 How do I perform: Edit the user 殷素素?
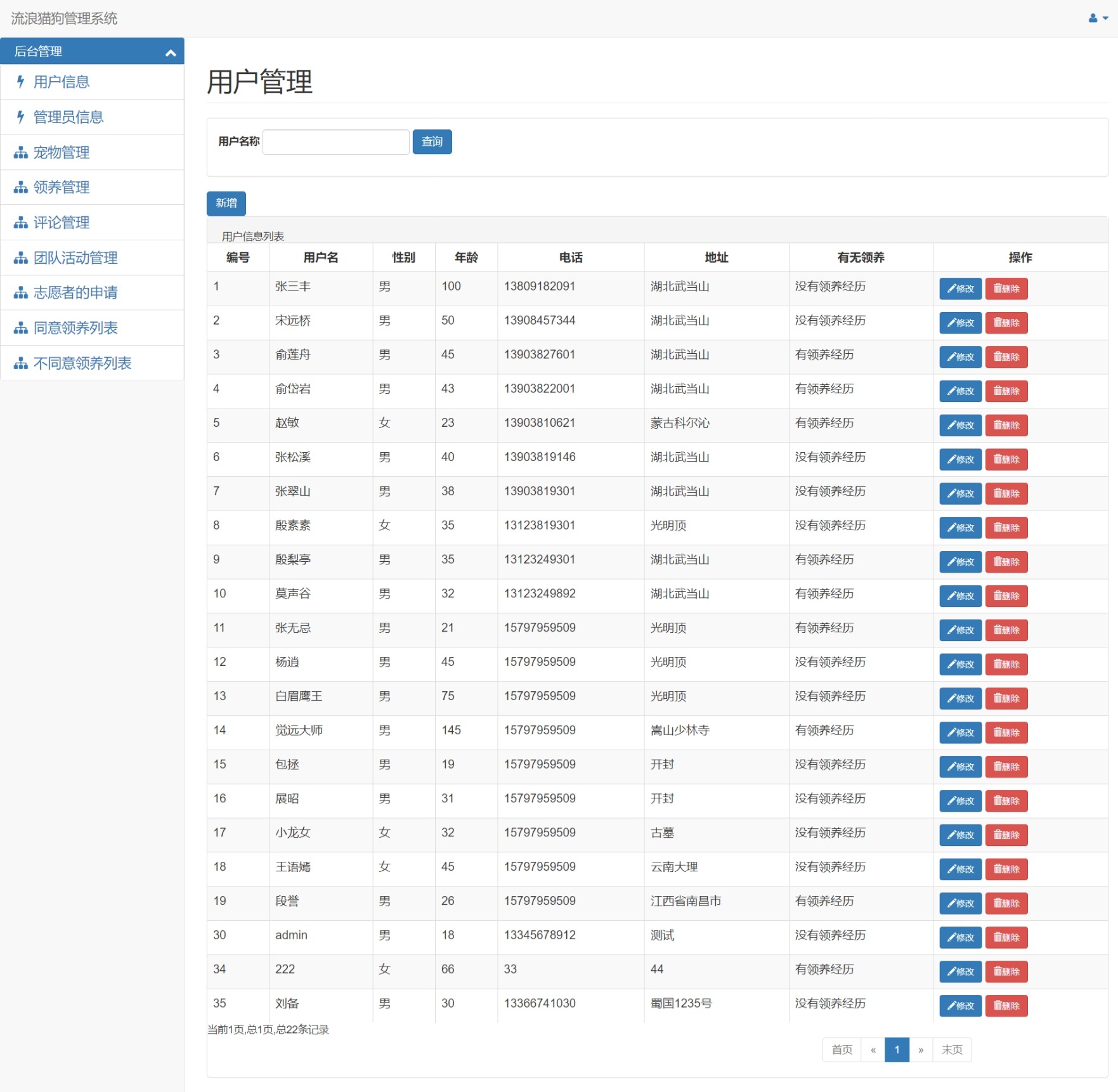pyautogui.click(x=960, y=528)
